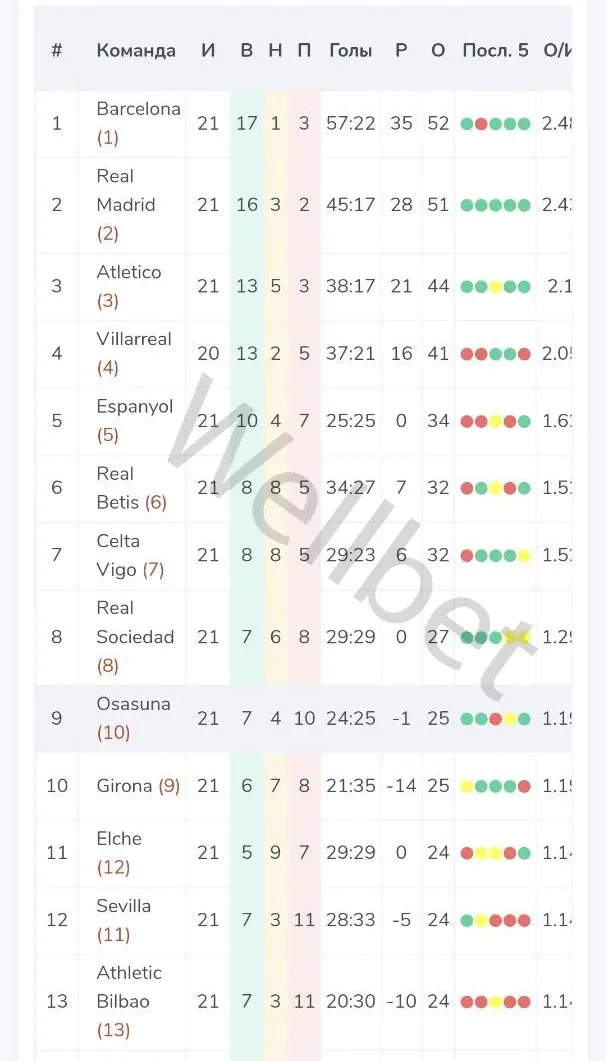The width and height of the screenshot is (606, 1061).
Task: Click the yellow form dot in Osasuna's row
Action: 510,718
